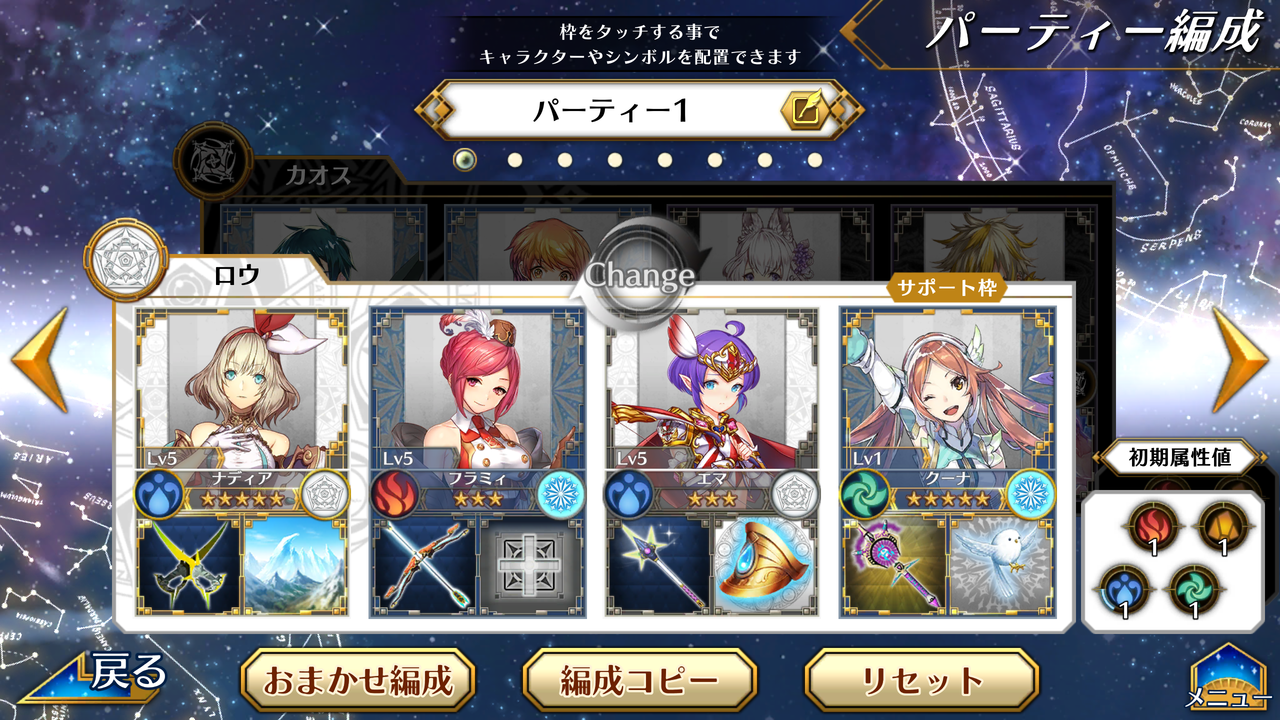Image resolution: width=1280 pixels, height=720 pixels.
Task: Select フラミィ's empty gray symbol slot
Action: coord(530,565)
